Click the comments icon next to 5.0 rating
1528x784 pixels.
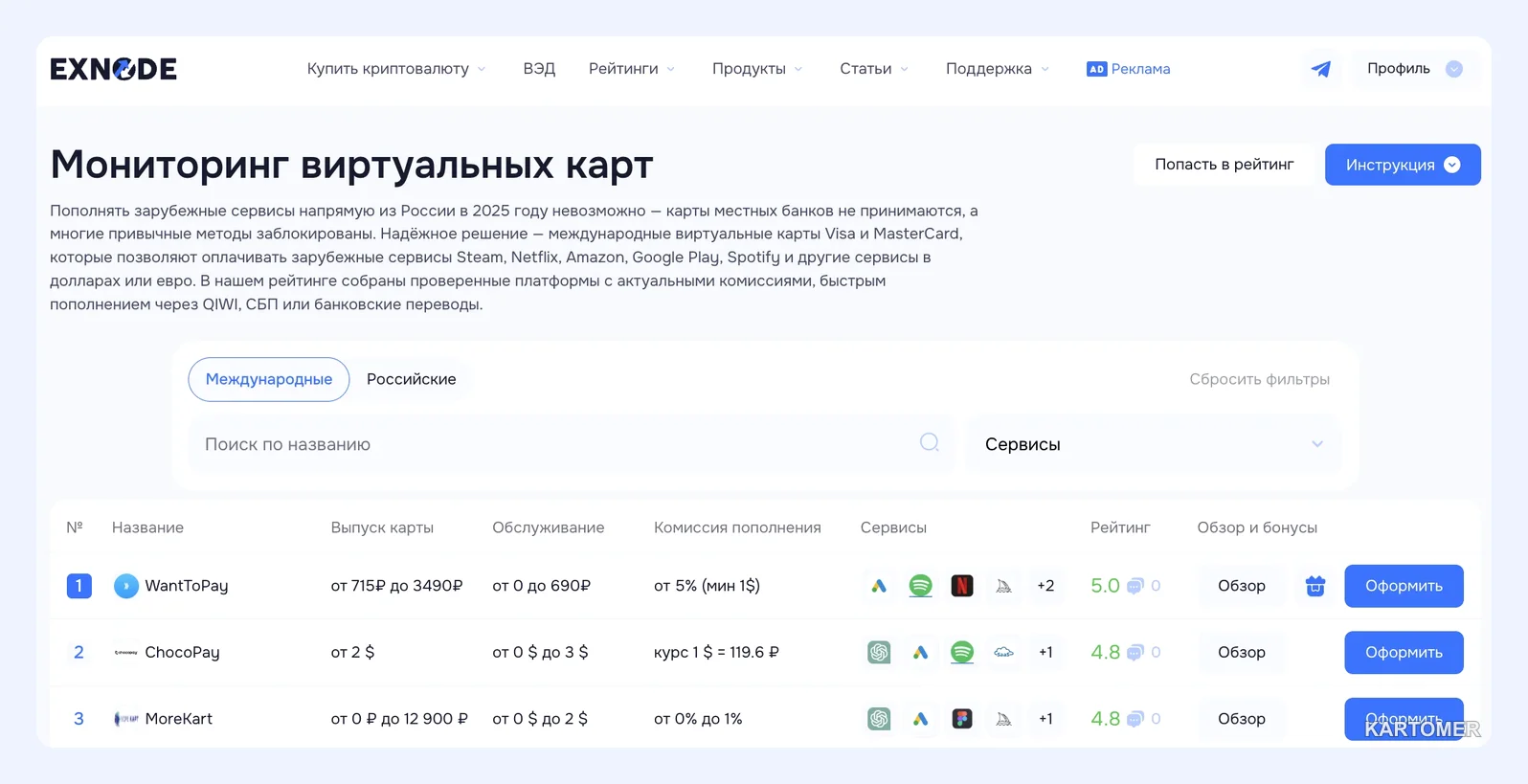pyautogui.click(x=1135, y=586)
